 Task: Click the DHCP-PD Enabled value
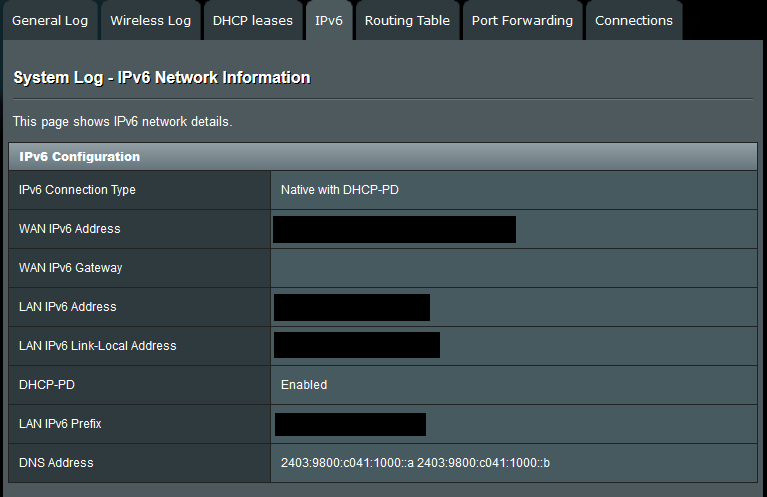(304, 385)
